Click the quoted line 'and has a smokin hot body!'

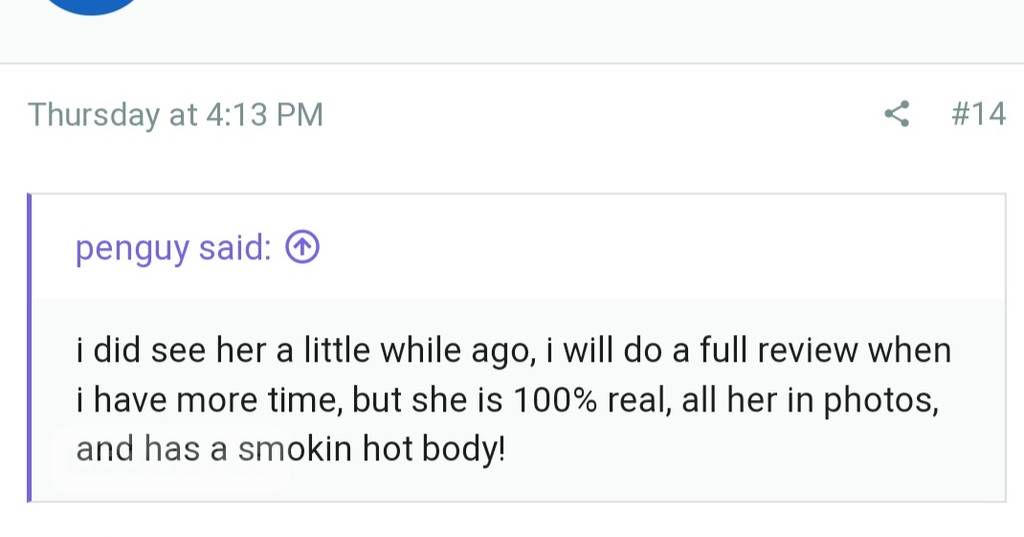(x=291, y=449)
